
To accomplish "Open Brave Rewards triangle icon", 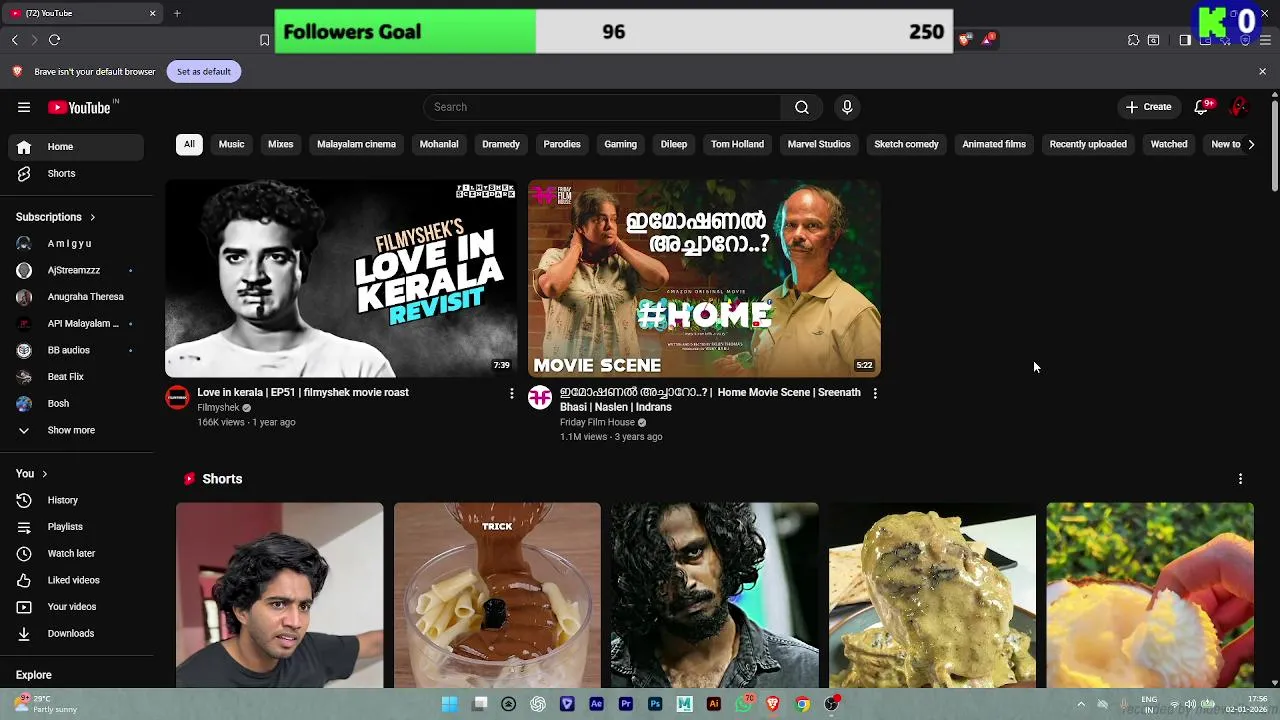I will coord(988,40).
